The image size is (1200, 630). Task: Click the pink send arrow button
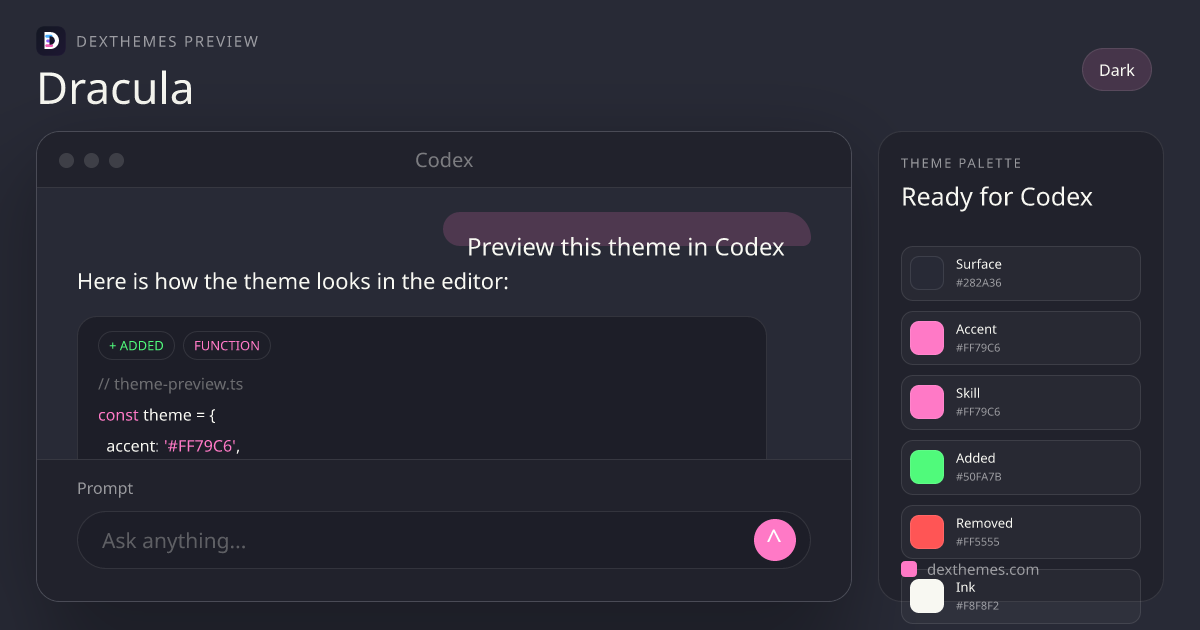click(x=775, y=540)
